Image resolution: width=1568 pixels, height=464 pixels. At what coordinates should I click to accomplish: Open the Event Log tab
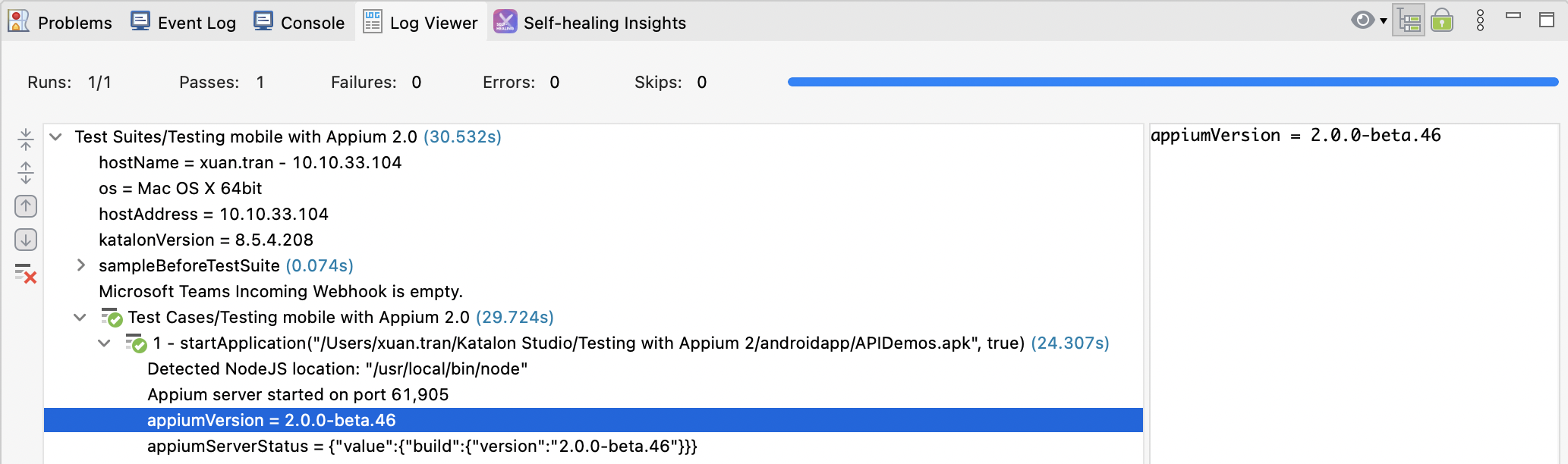coord(183,23)
